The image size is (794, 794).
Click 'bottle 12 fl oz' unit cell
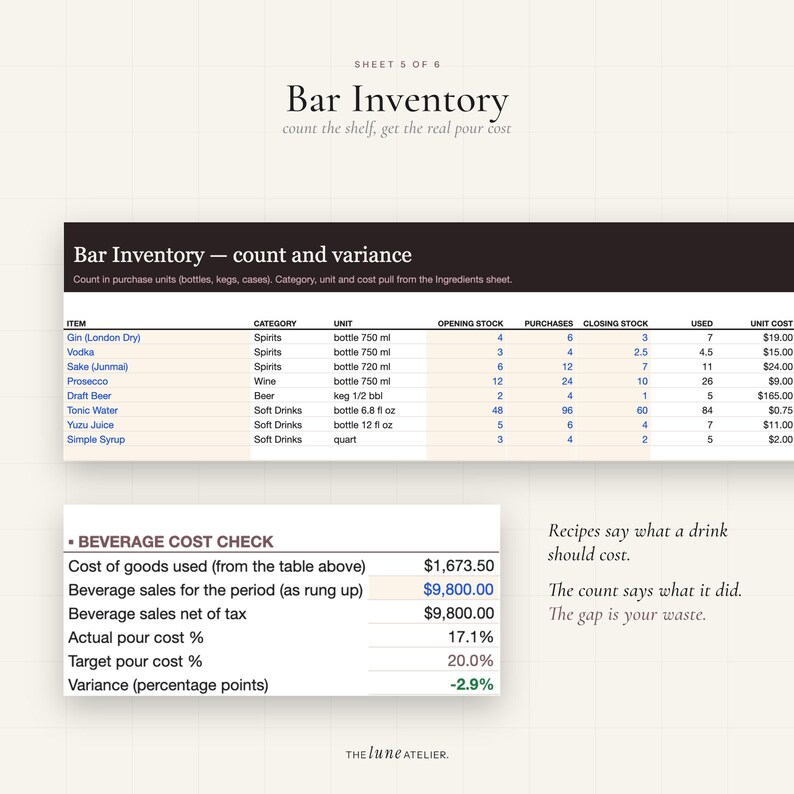tap(363, 425)
